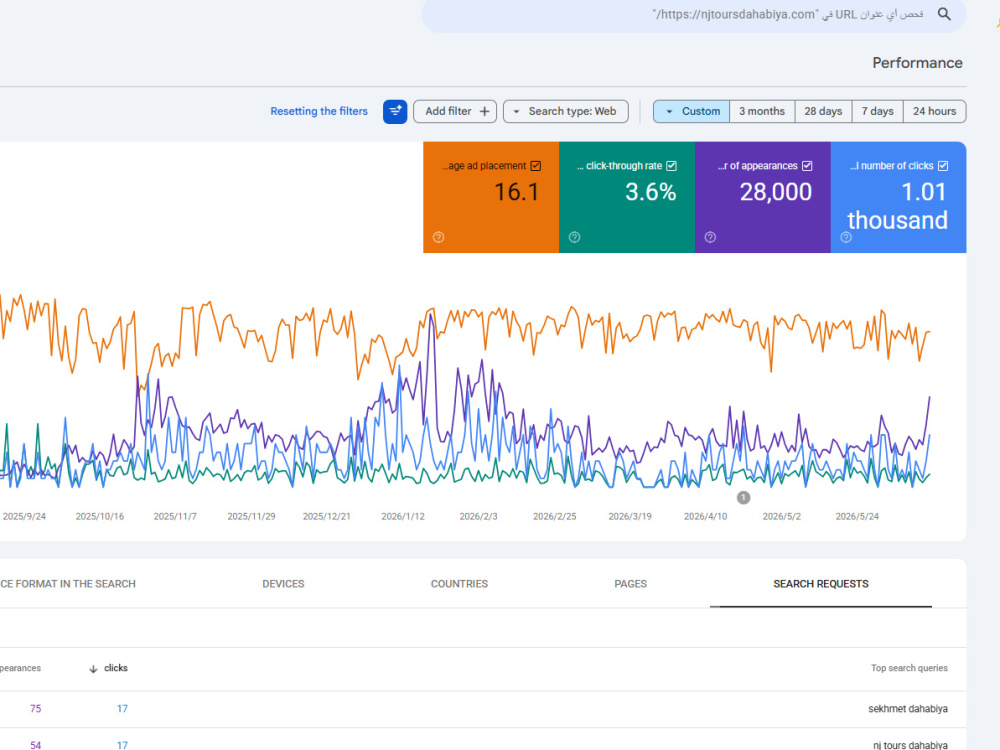
Task: Switch to the DEVICES tab
Action: pos(283,584)
